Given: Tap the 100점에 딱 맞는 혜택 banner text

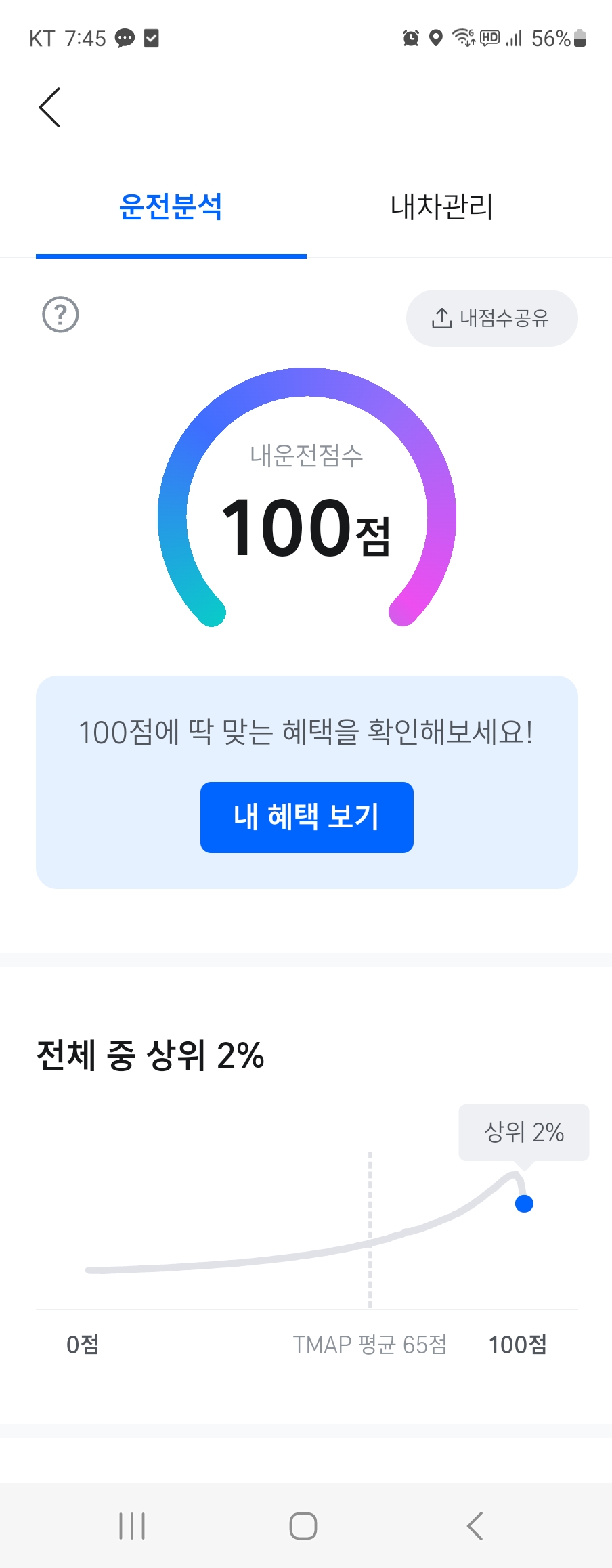Looking at the screenshot, I should tap(306, 732).
